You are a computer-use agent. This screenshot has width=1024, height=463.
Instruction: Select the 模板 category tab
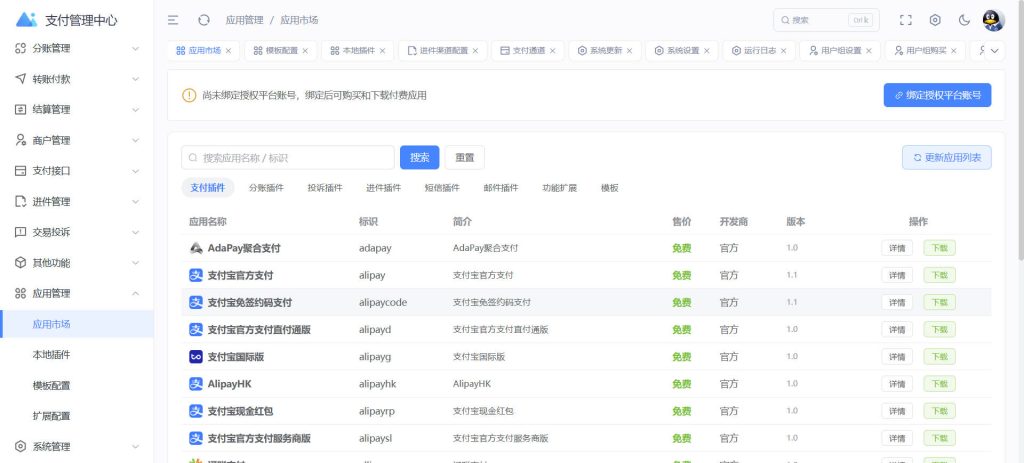point(609,188)
